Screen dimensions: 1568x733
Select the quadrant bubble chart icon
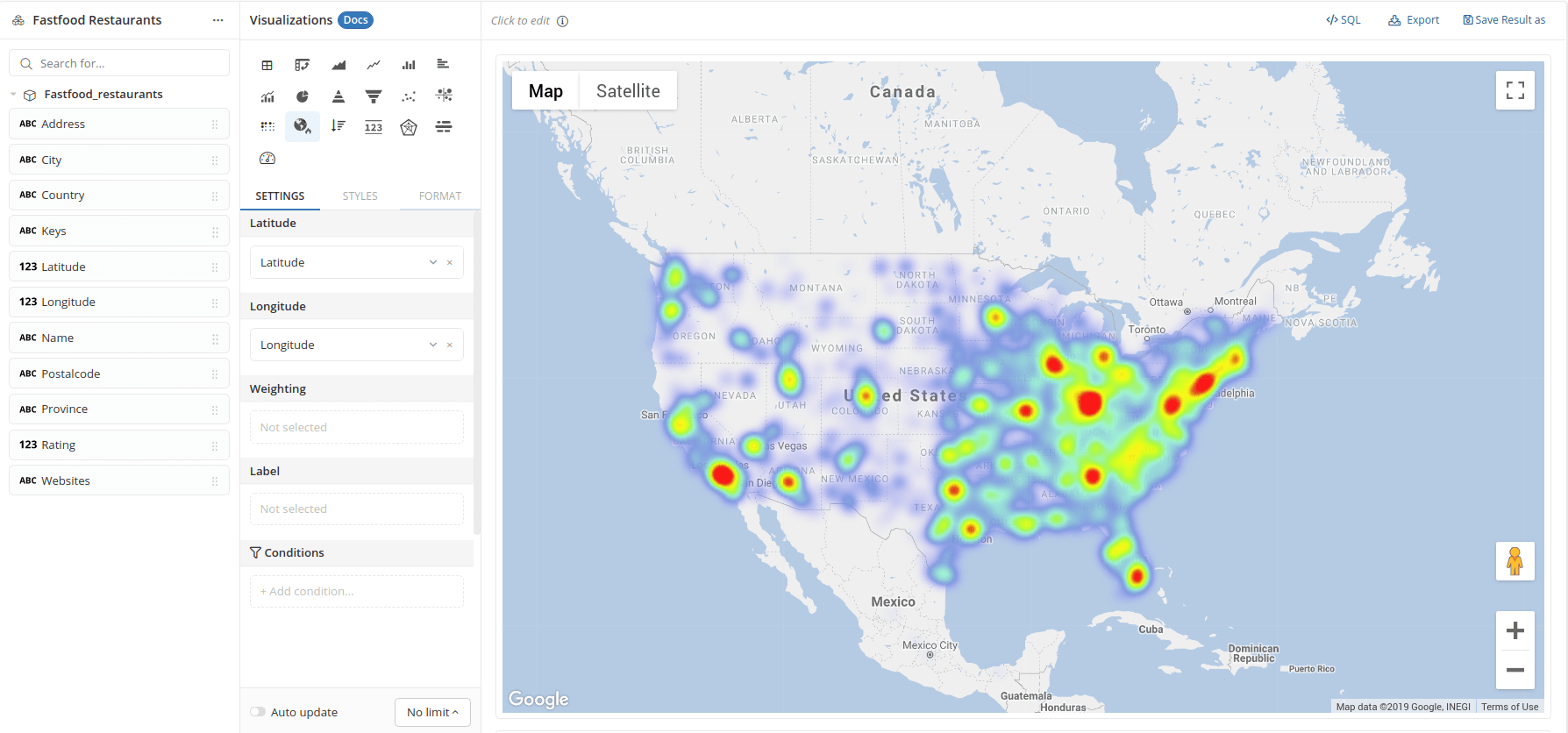click(445, 95)
